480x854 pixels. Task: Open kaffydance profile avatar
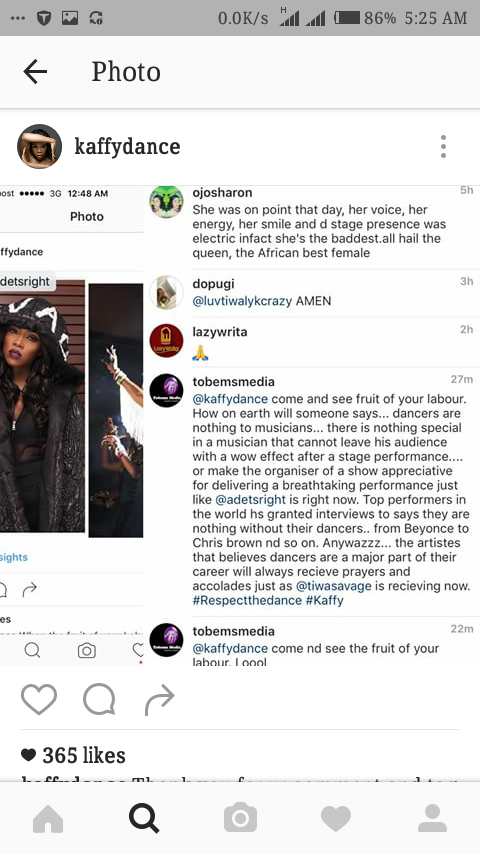[x=39, y=147]
